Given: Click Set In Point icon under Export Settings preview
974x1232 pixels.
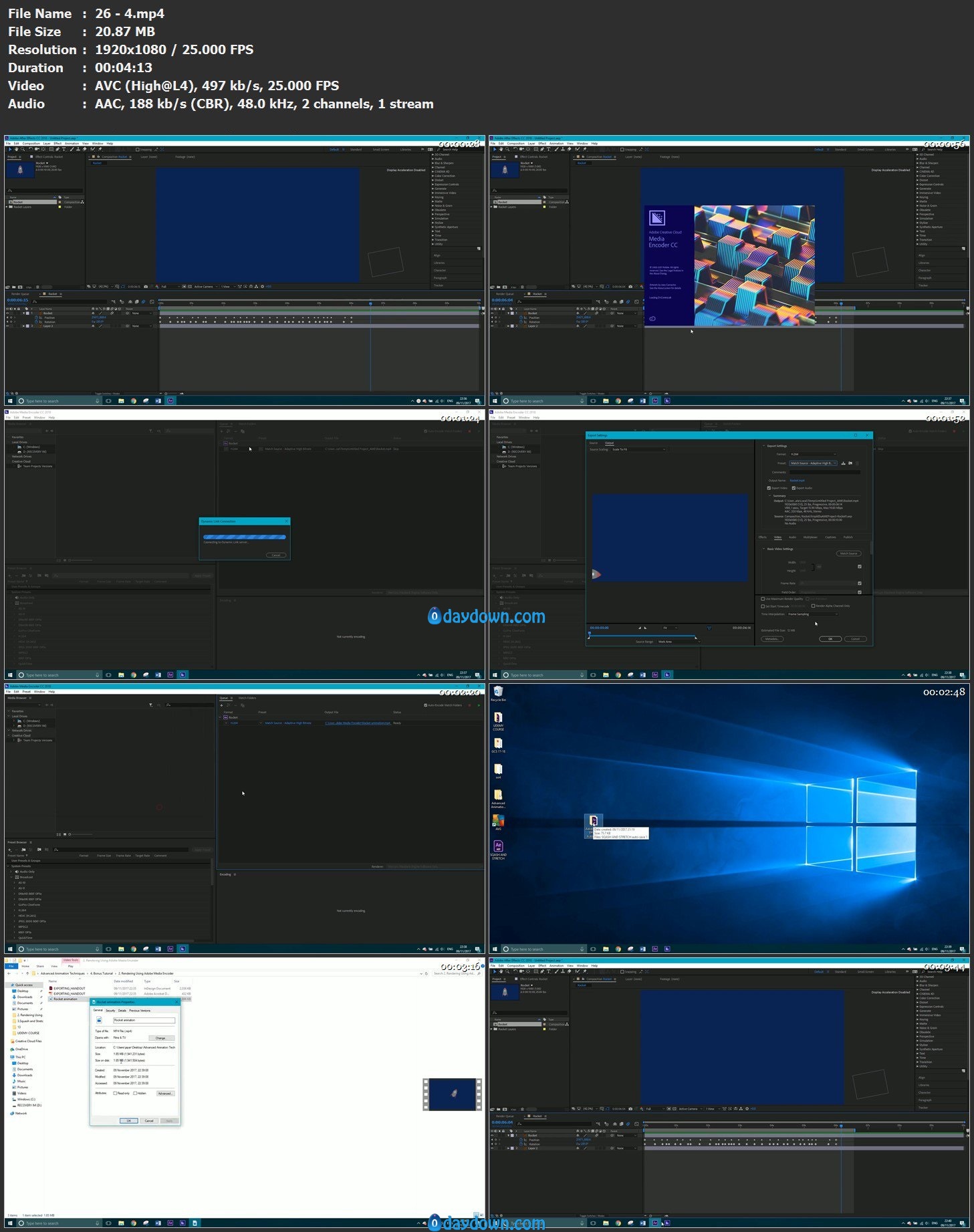Looking at the screenshot, I should [x=640, y=628].
